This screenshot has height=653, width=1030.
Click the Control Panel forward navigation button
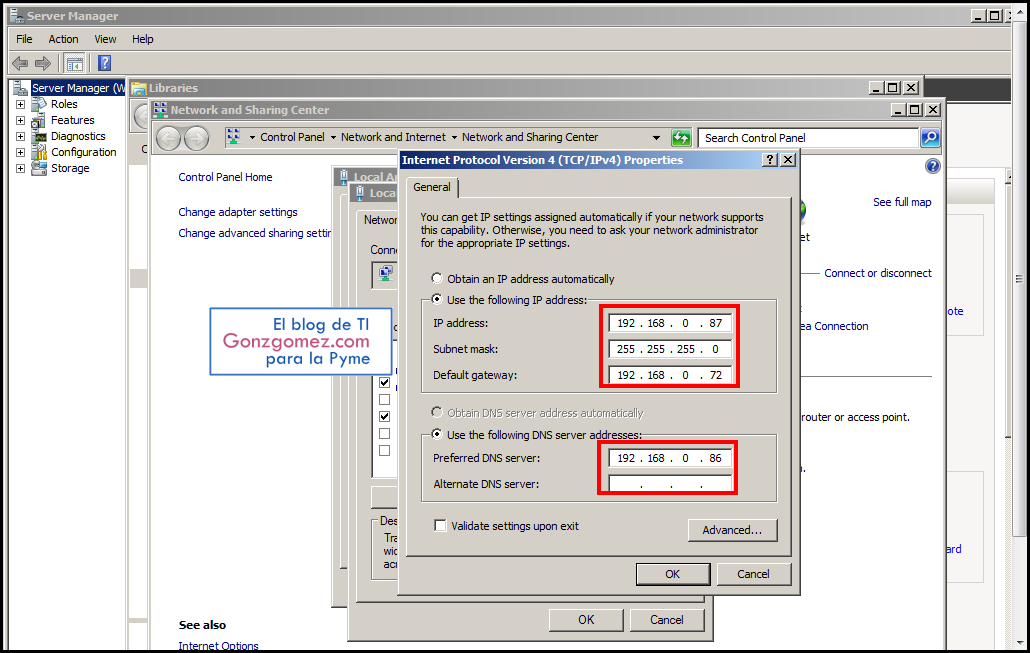point(196,138)
